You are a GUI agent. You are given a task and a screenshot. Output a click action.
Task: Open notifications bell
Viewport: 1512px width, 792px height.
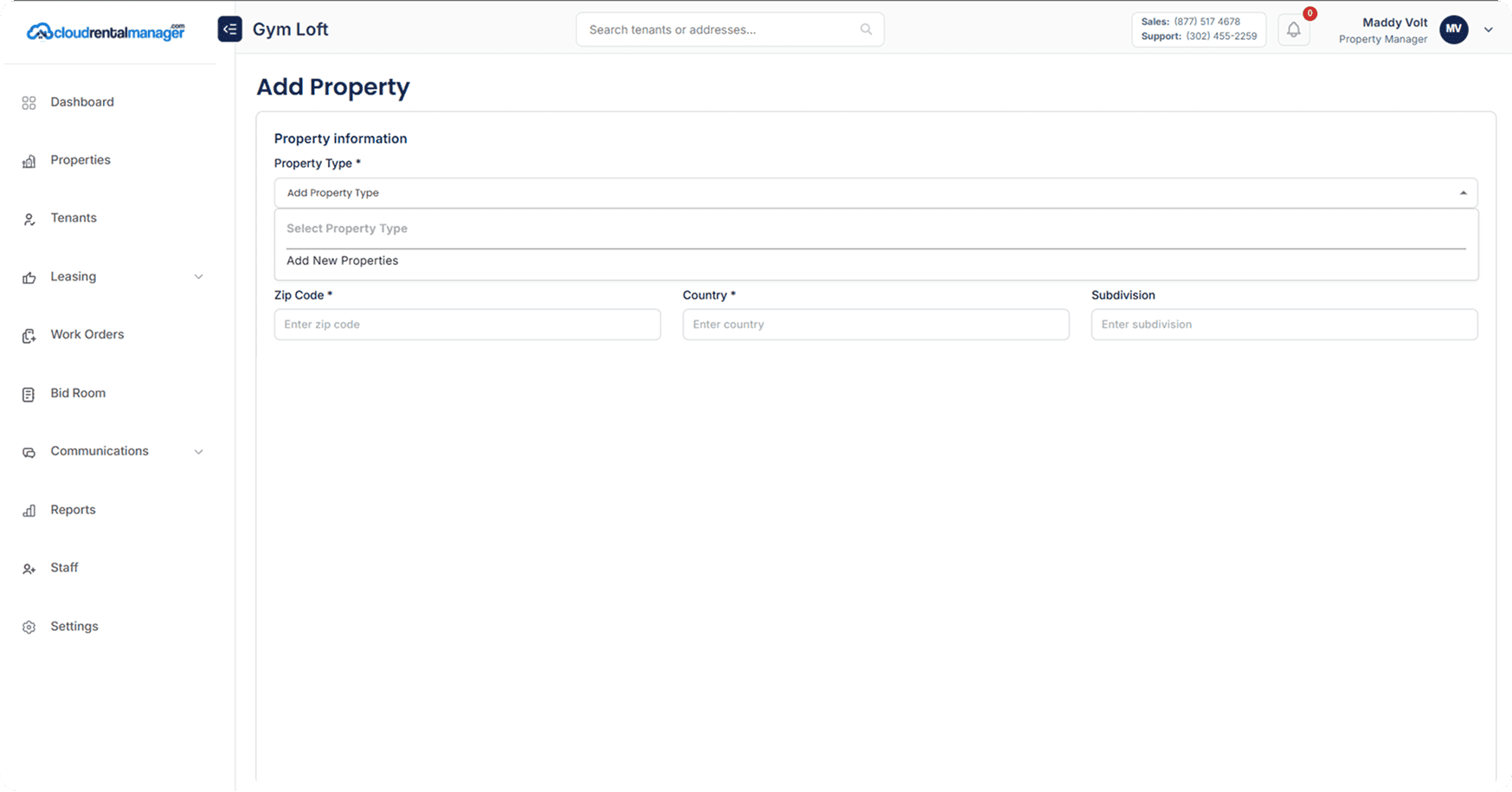click(1293, 29)
